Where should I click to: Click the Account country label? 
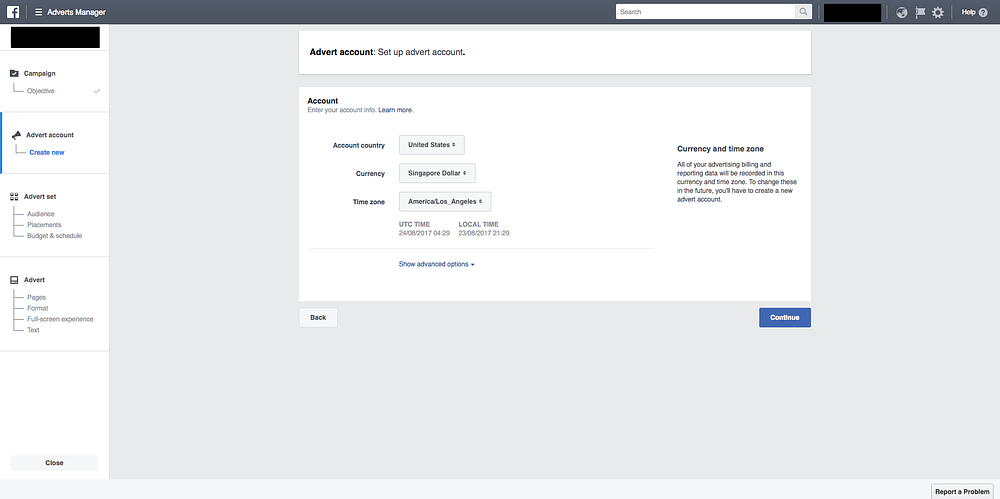pos(359,145)
